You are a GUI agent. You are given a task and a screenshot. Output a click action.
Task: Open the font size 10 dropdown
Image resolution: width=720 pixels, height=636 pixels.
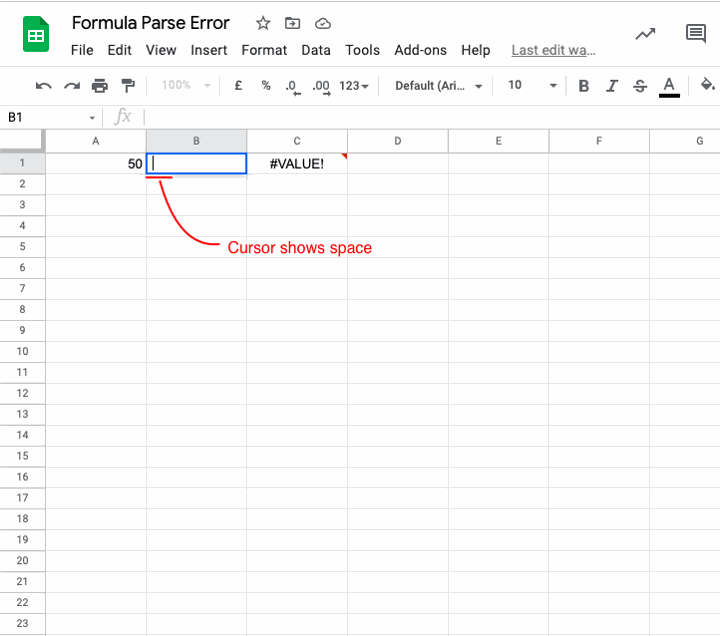[532, 85]
